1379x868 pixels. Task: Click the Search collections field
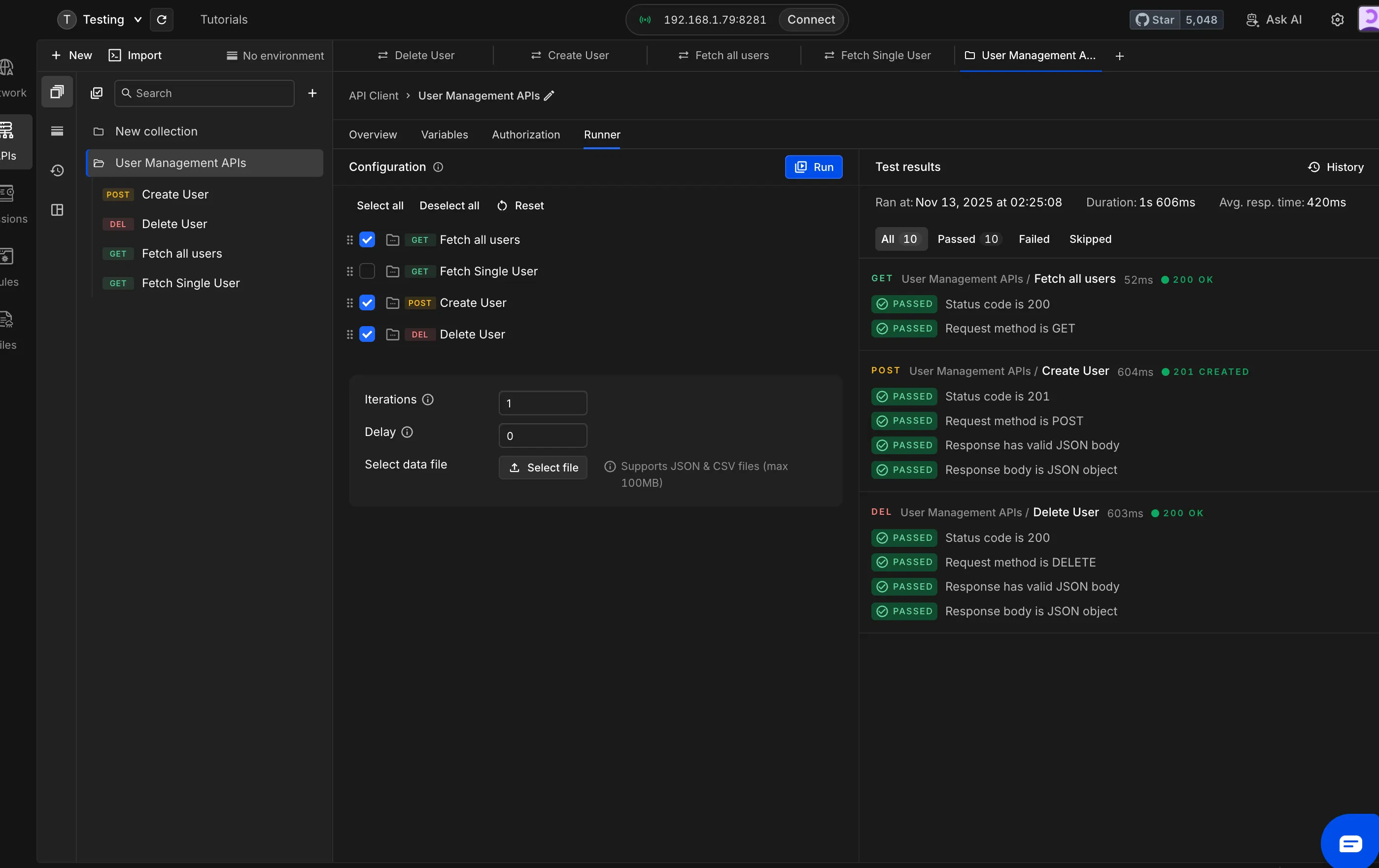[205, 93]
